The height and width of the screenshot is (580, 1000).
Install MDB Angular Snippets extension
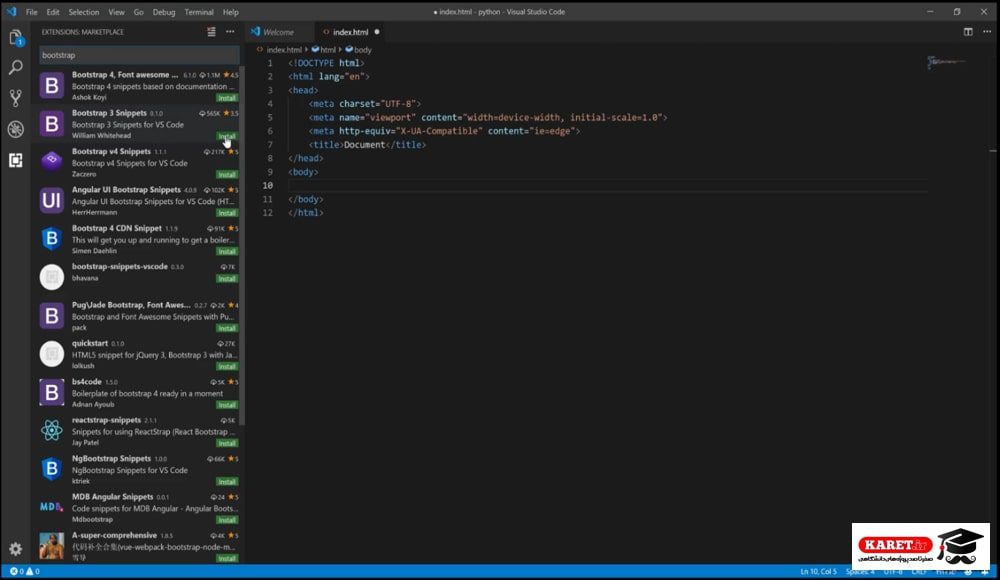[x=227, y=519]
